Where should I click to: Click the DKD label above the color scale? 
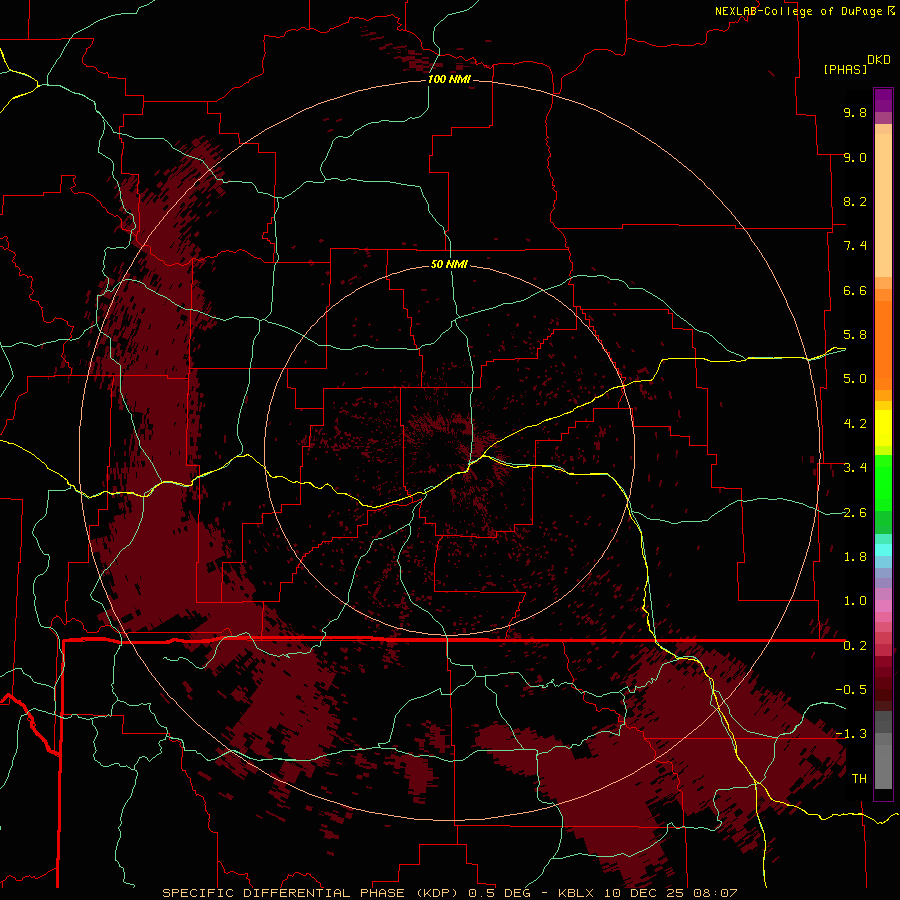879,60
